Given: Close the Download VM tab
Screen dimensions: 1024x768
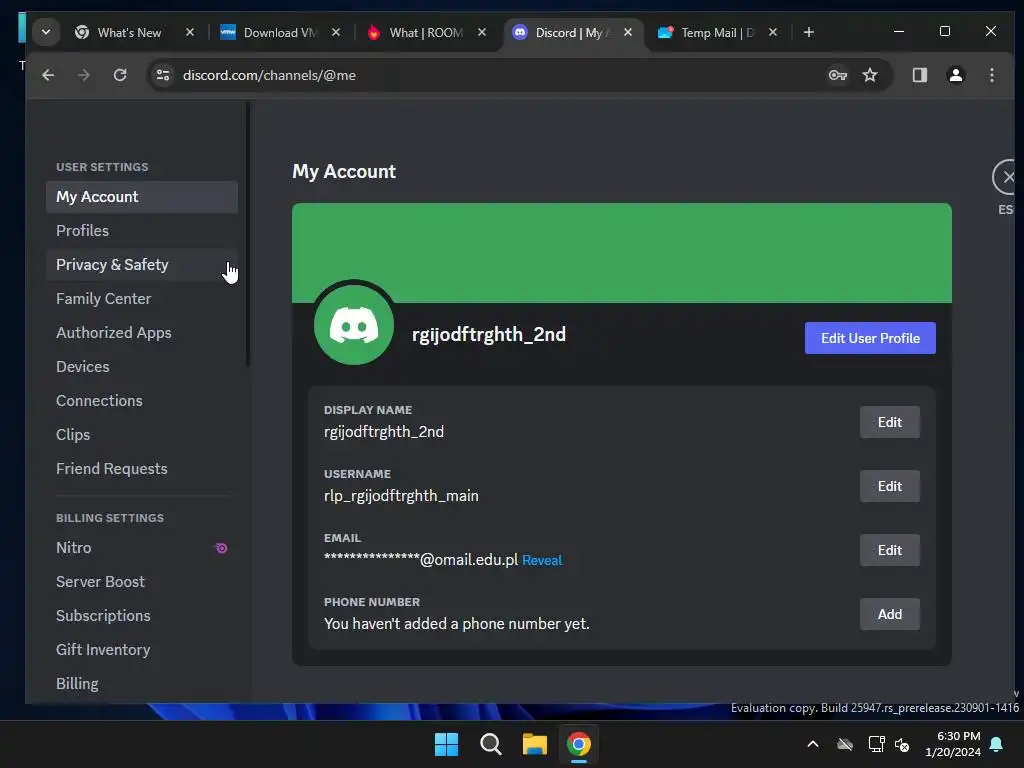Looking at the screenshot, I should pos(336,32).
